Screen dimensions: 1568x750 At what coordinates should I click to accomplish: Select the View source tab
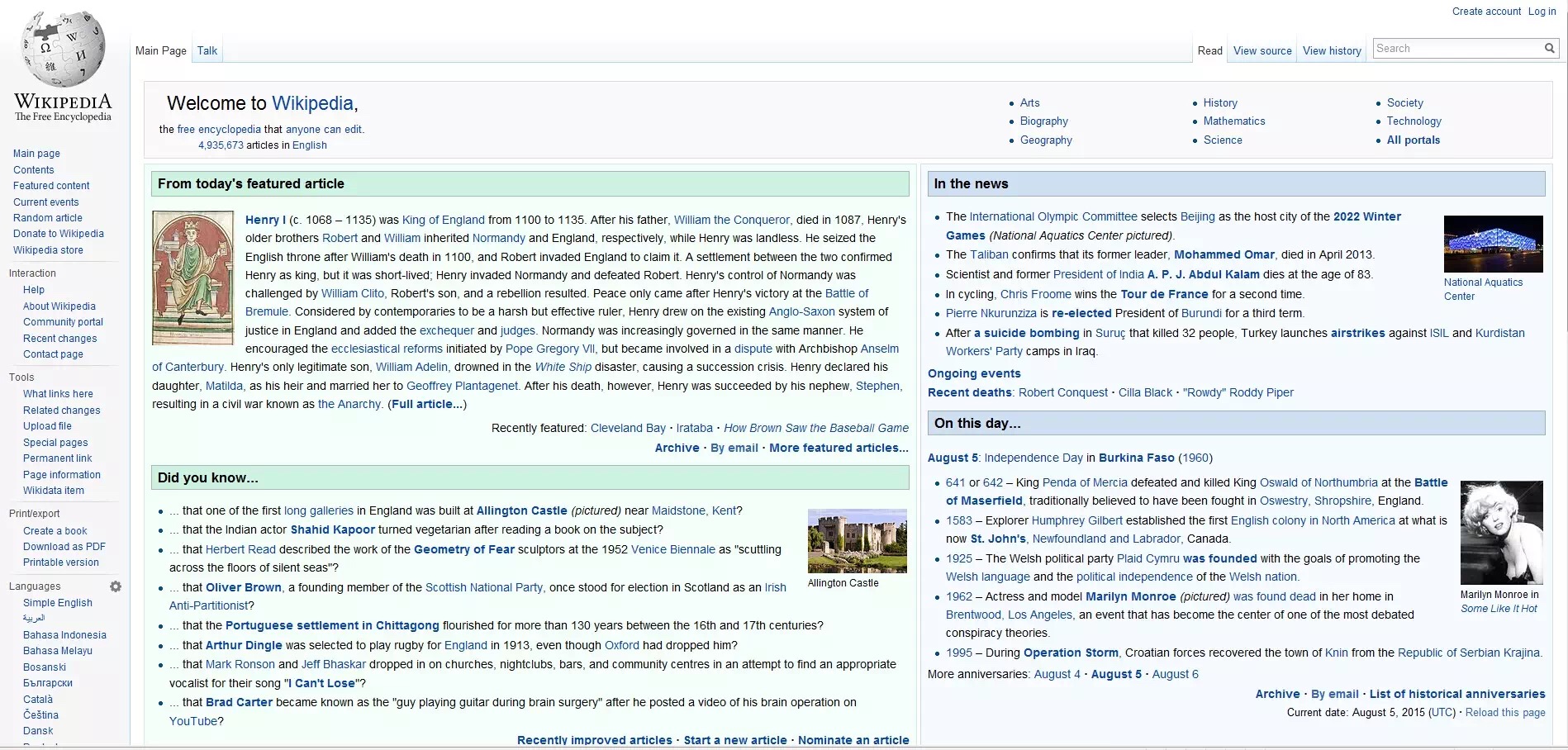click(x=1262, y=51)
